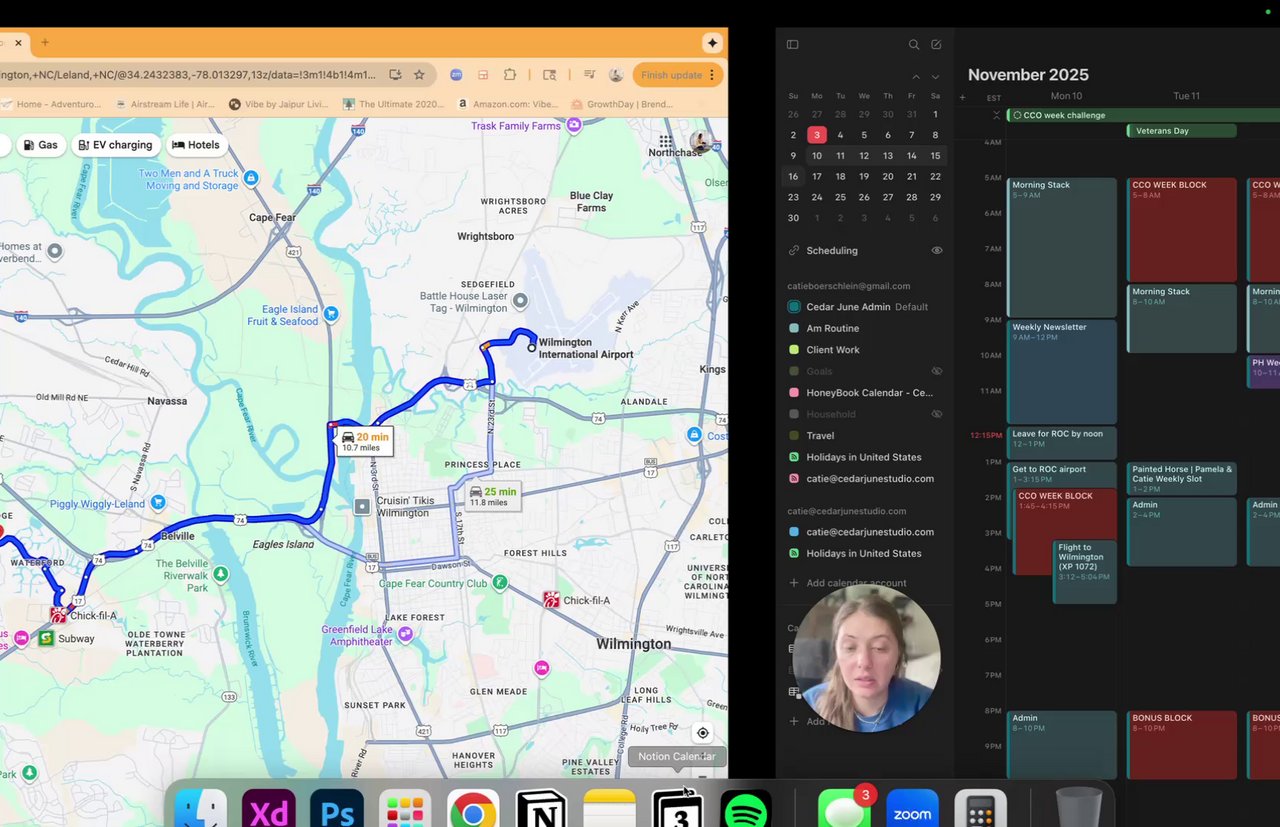Open Google apps grid on Maps
1280x827 pixels.
pyautogui.click(x=666, y=143)
